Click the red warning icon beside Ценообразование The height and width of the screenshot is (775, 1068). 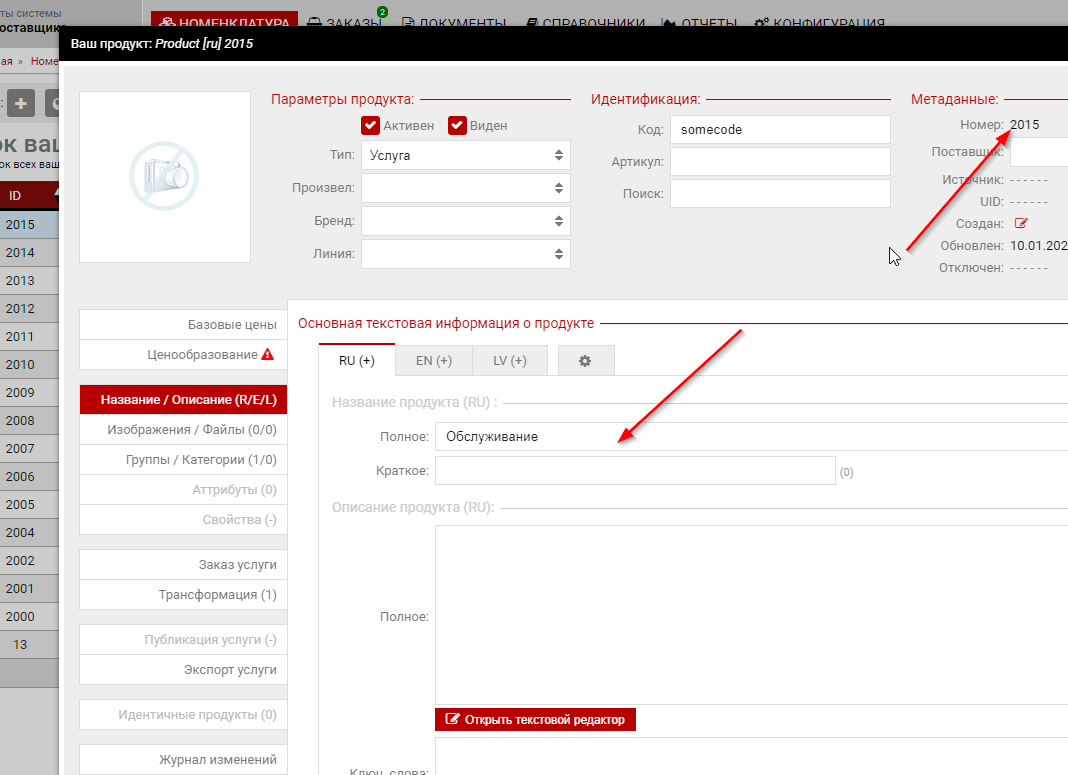pos(267,355)
